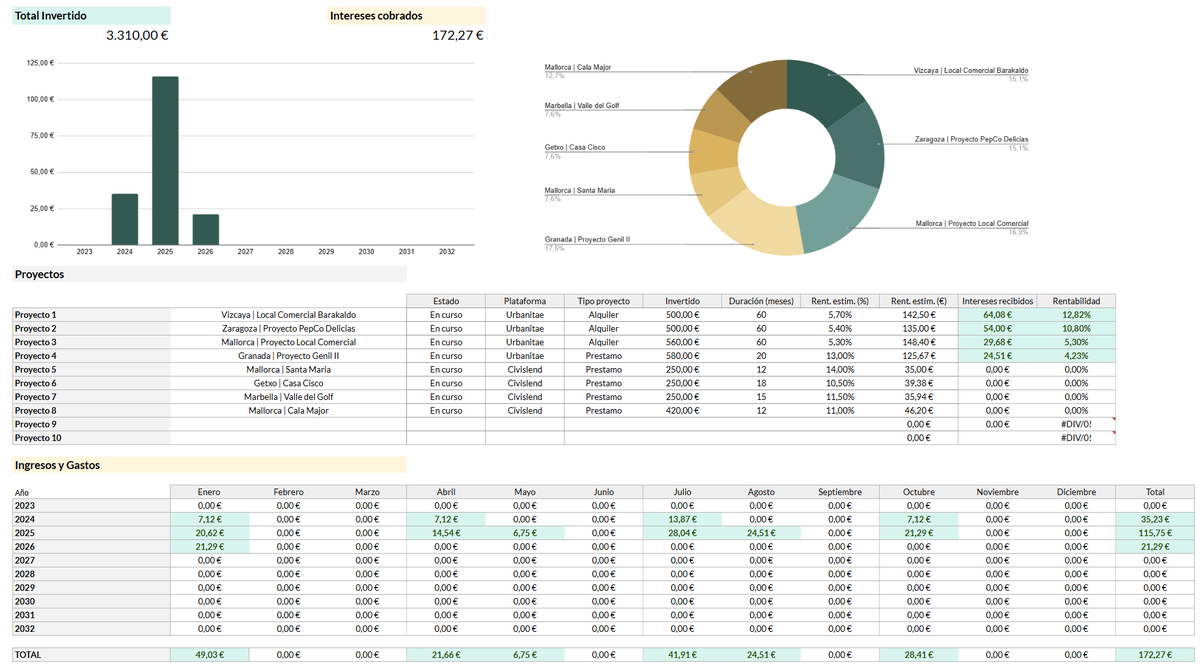Select the Intereses recibidos column header
This screenshot has width=1200, height=669.
997,301
